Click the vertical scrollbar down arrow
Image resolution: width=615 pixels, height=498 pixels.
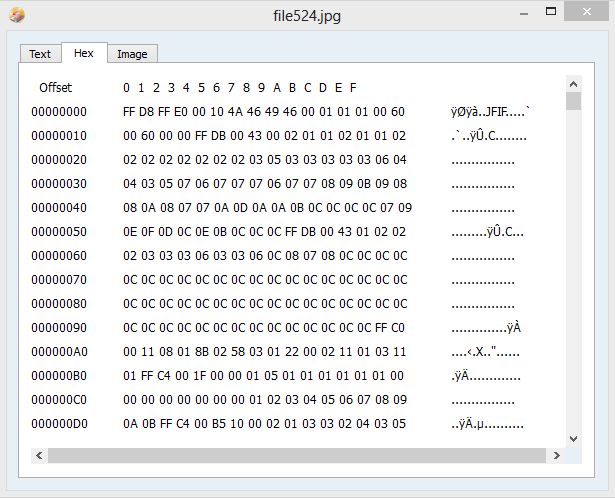tap(573, 438)
